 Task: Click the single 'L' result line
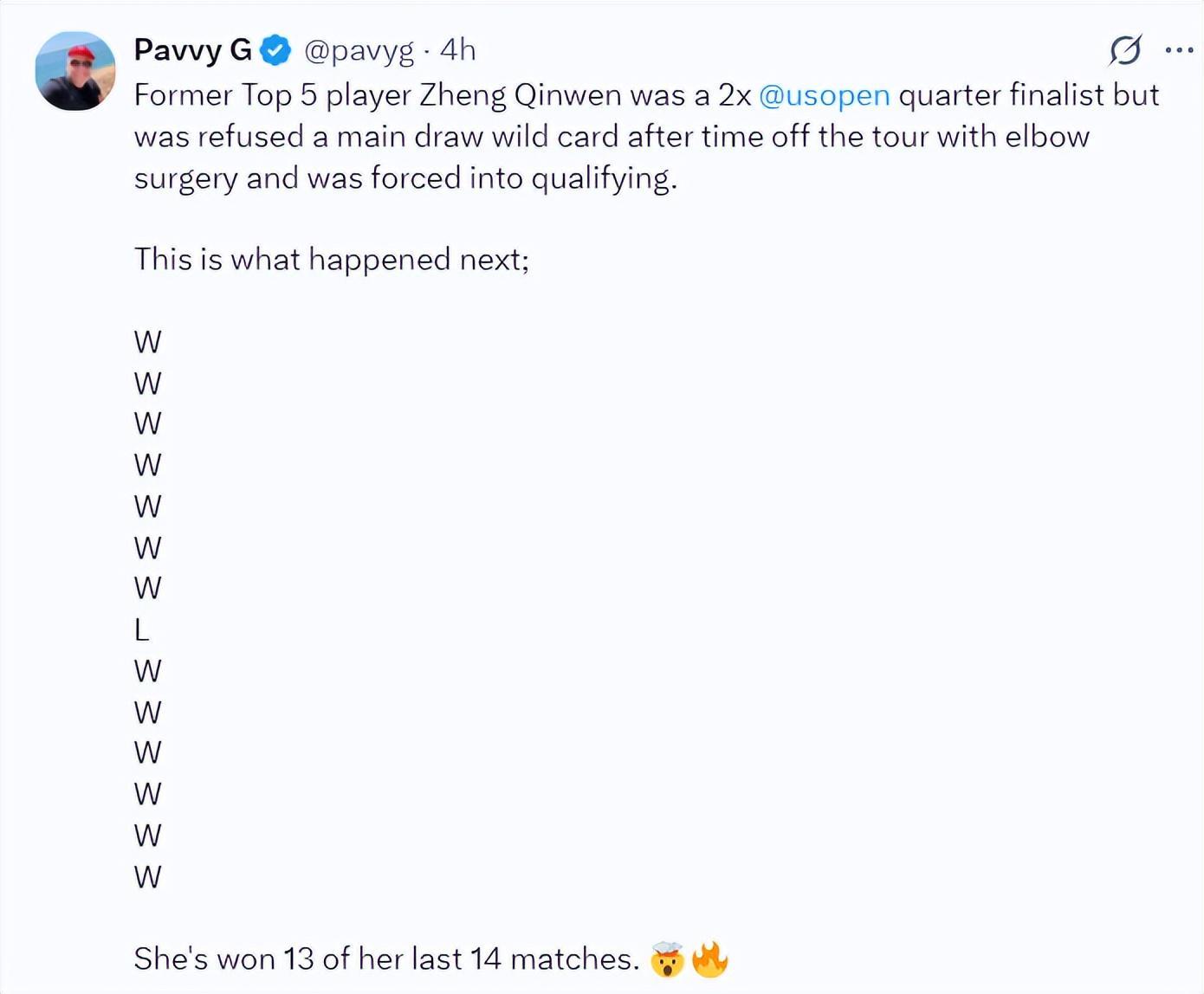(x=142, y=630)
